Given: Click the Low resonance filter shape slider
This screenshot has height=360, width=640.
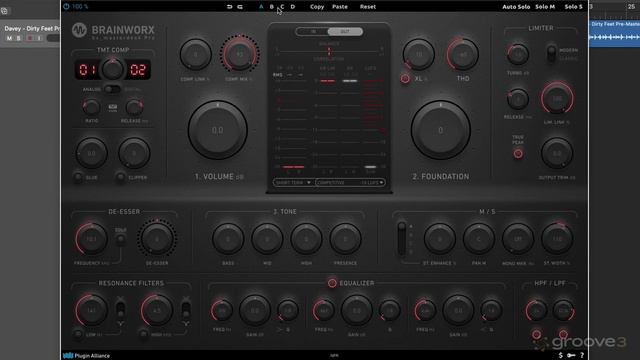Looking at the screenshot, I should tap(120, 310).
